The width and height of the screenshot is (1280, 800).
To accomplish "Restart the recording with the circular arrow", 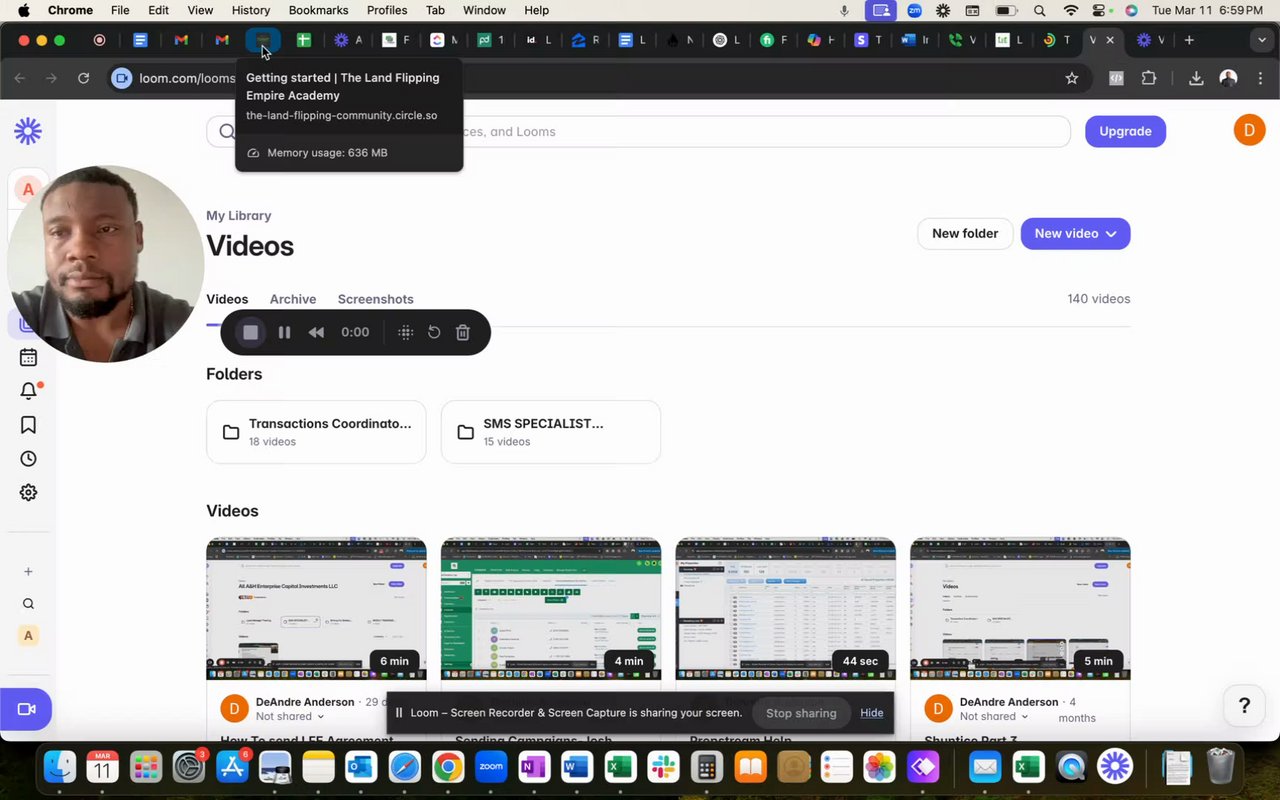I will (434, 332).
